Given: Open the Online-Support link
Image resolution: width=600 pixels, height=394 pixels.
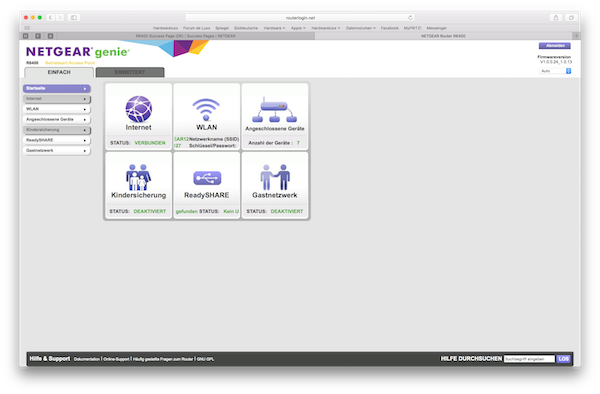Looking at the screenshot, I should 116,359.
